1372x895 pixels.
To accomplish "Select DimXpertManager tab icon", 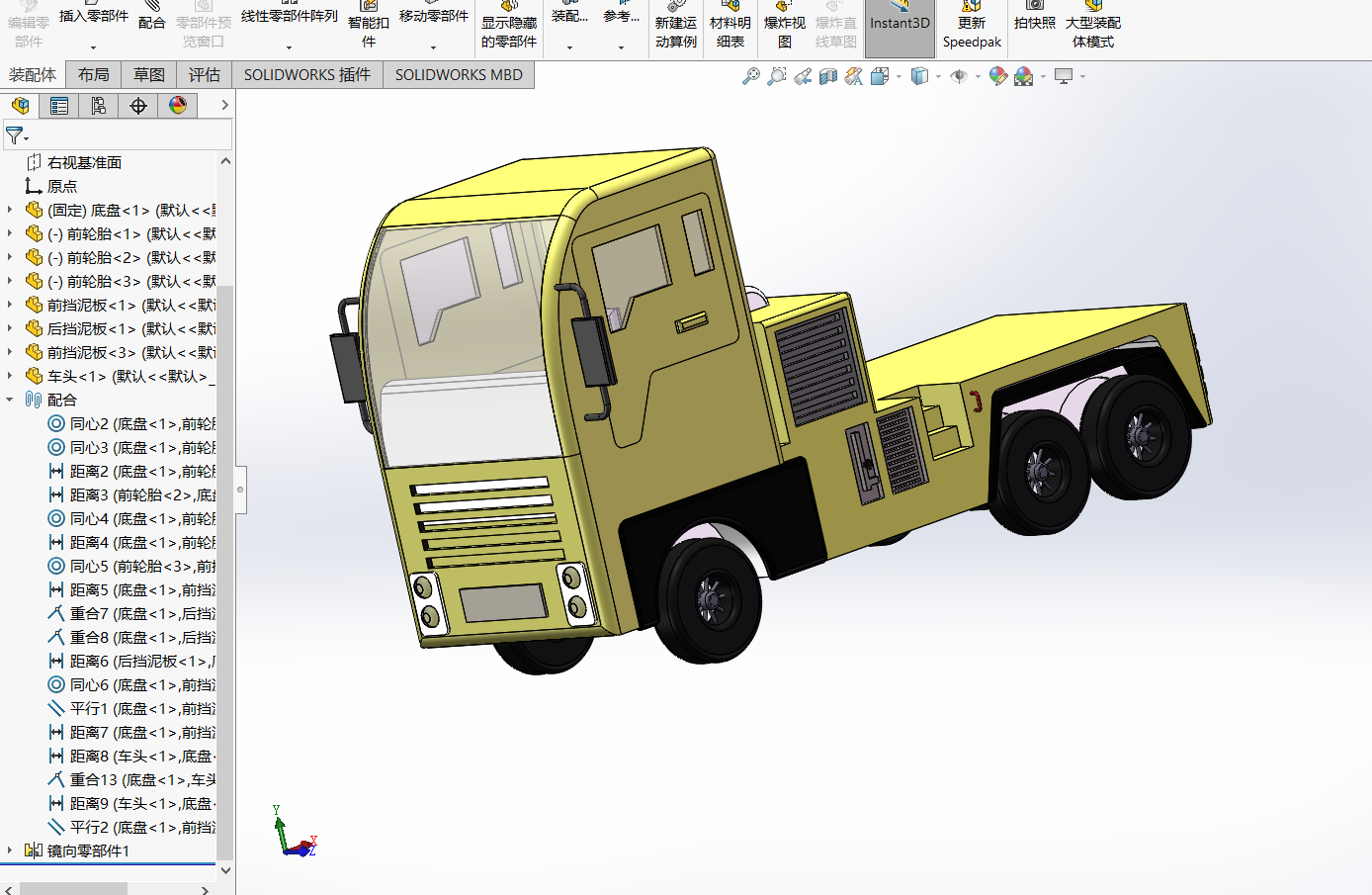I will tap(138, 106).
